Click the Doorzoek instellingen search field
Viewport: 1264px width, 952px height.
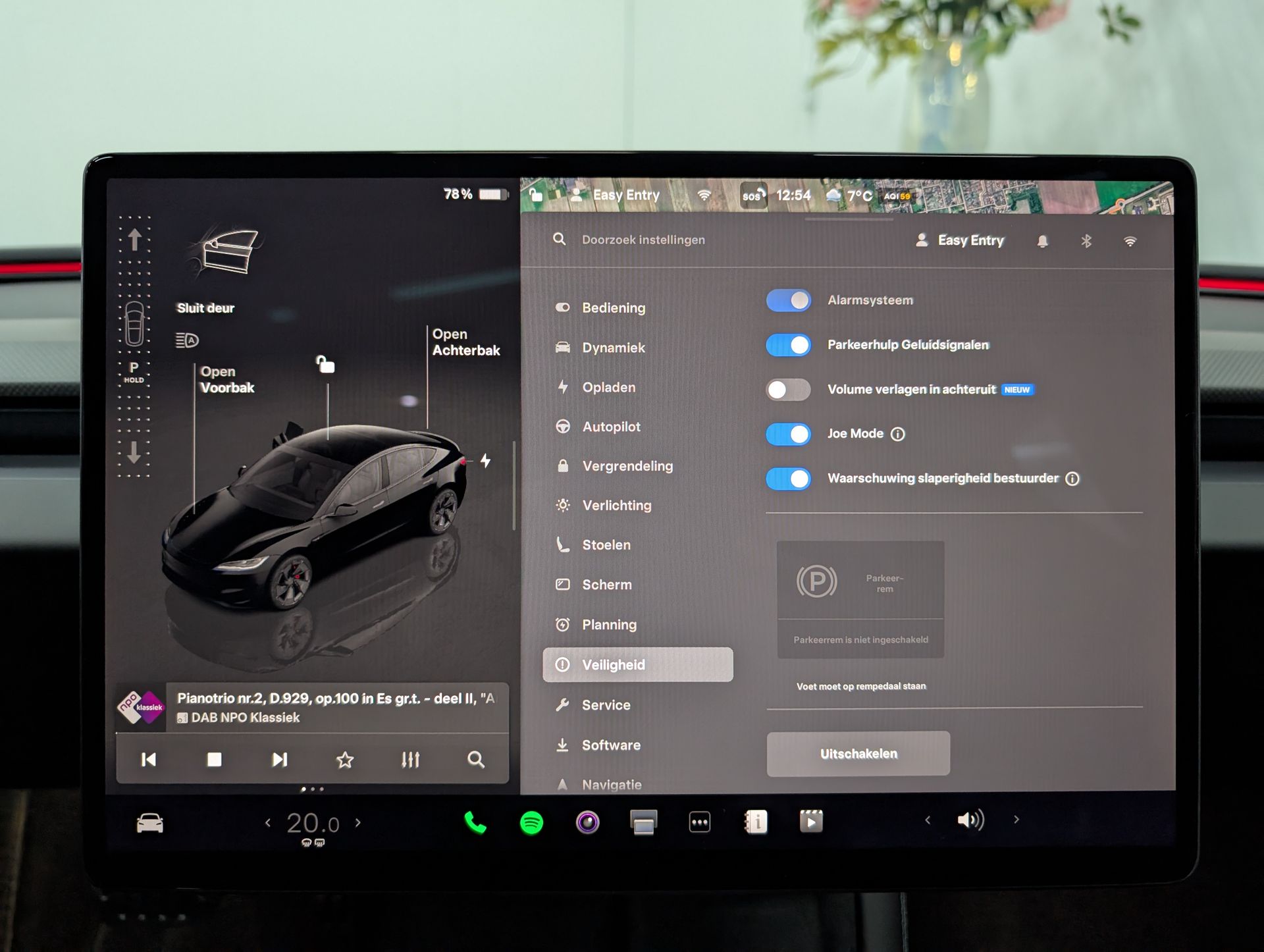point(643,240)
